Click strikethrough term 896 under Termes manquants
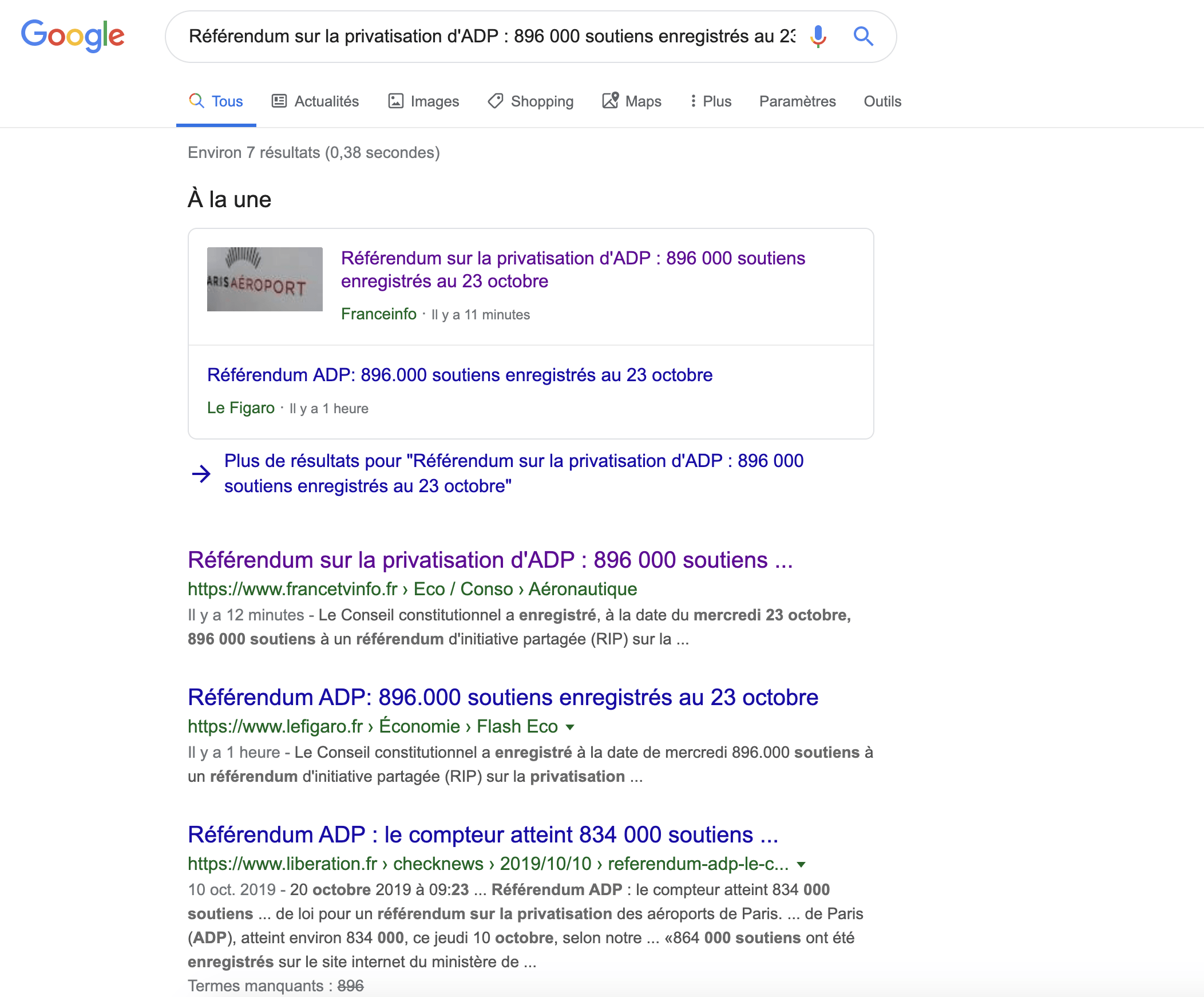1204x997 pixels. pos(350,986)
